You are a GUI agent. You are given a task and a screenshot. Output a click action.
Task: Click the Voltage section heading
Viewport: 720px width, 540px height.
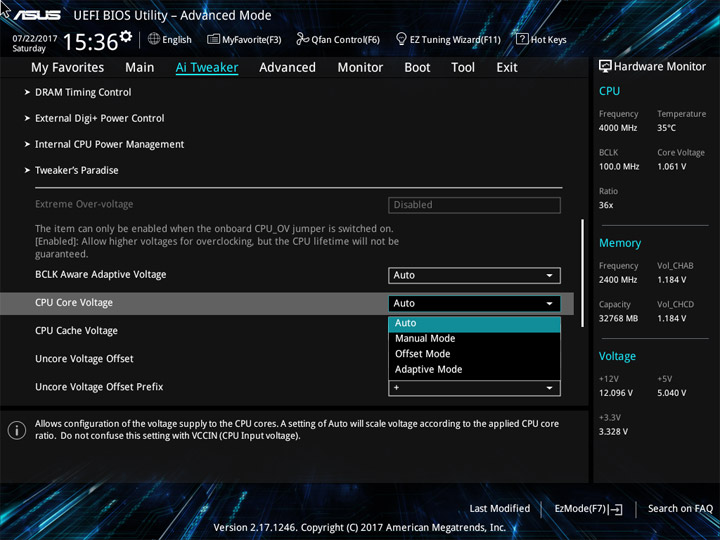point(617,356)
